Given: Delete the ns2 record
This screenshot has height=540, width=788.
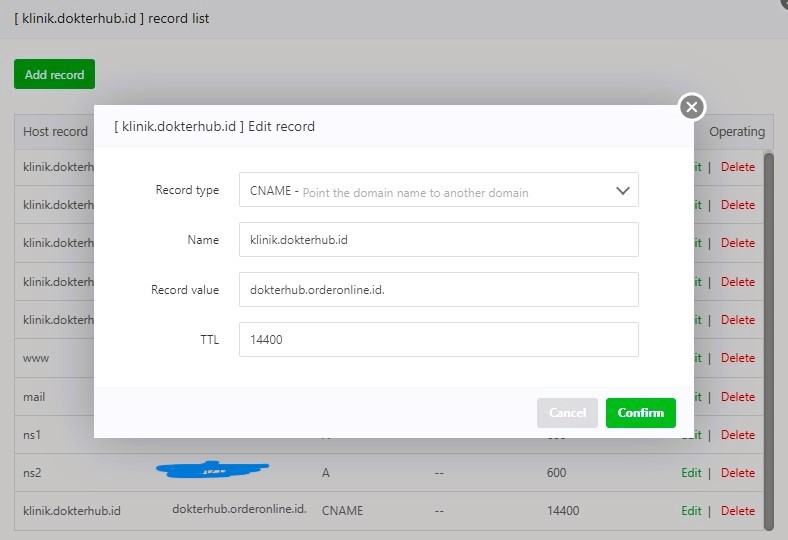Looking at the screenshot, I should coord(738,473).
